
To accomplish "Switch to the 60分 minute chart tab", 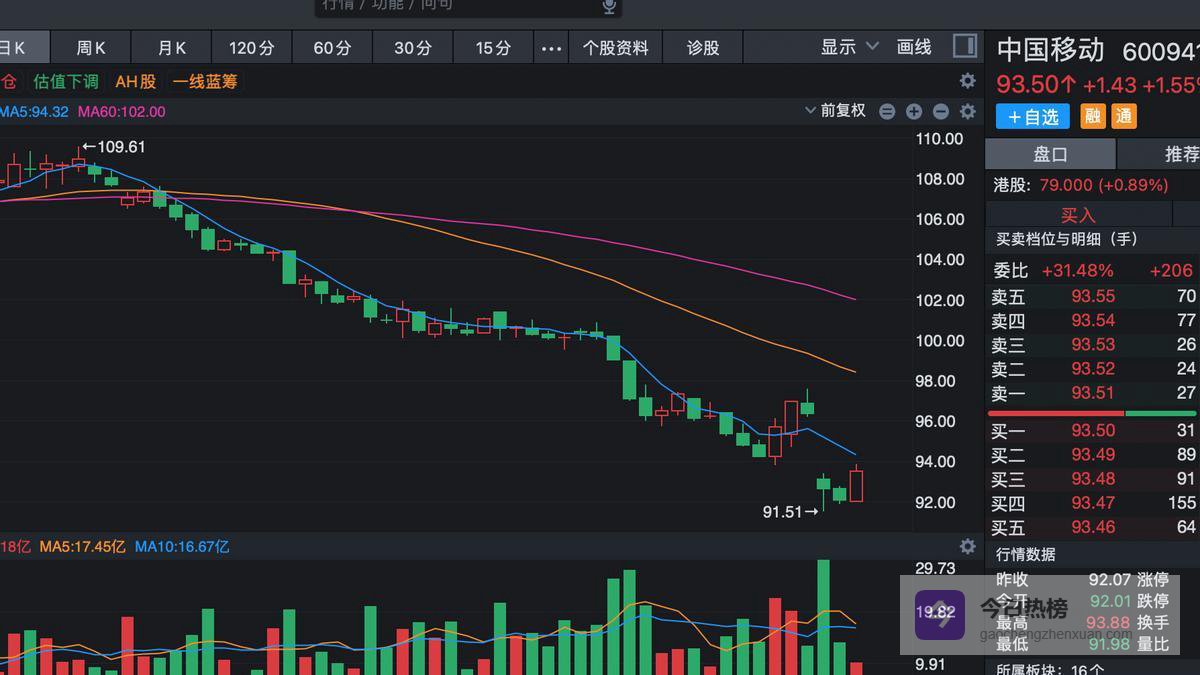I will pos(332,48).
